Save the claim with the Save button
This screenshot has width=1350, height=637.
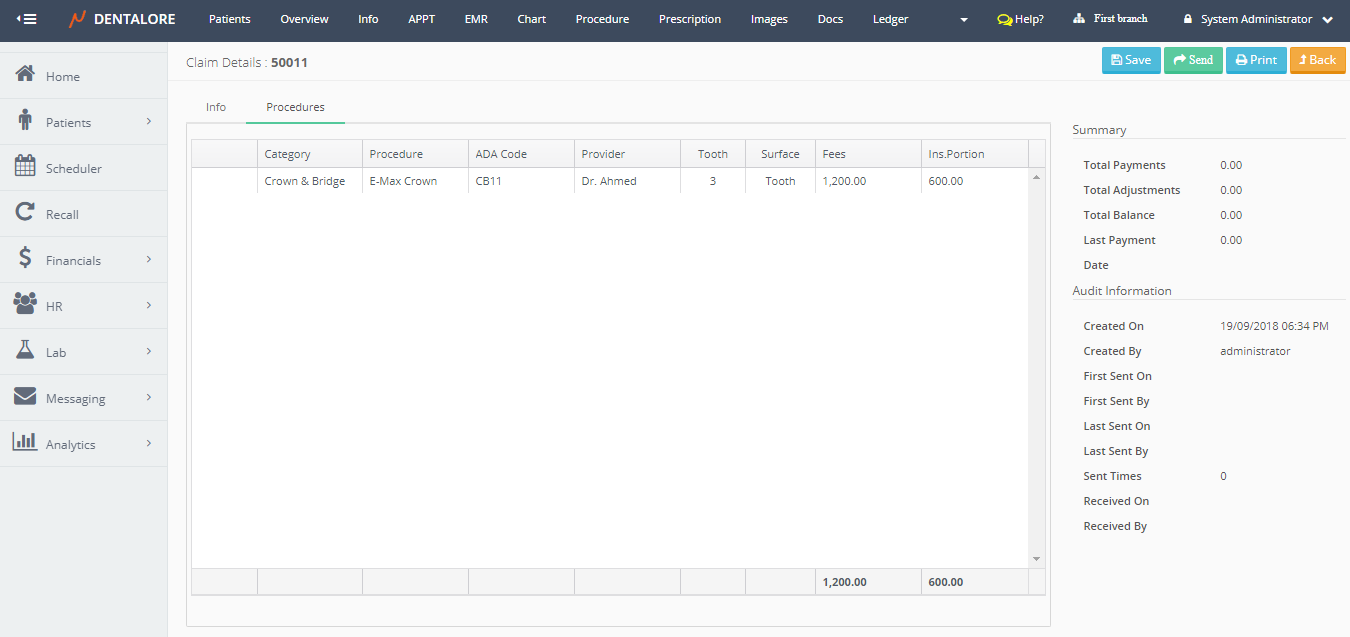coord(1131,60)
